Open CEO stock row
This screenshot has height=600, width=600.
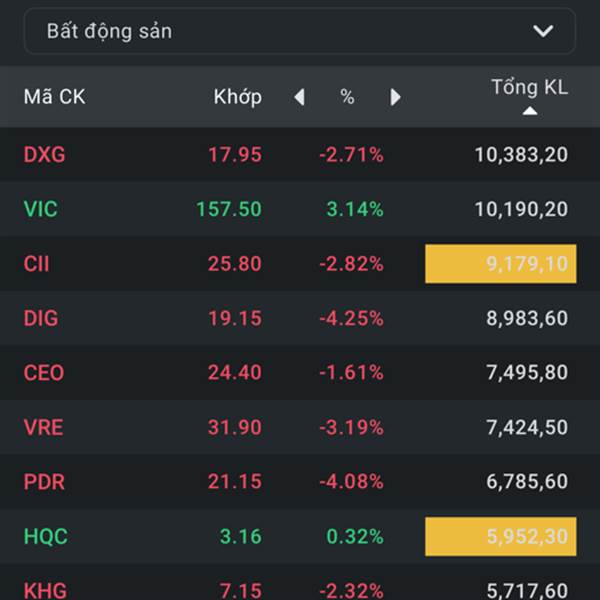(44, 373)
